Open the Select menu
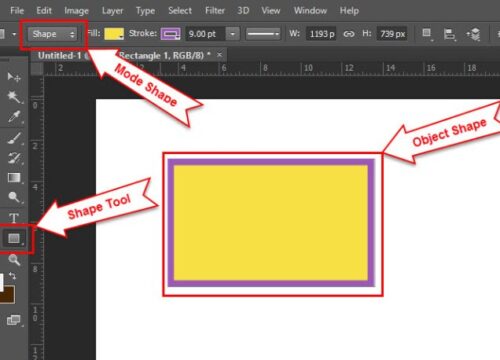500x360 pixels. pos(180,11)
